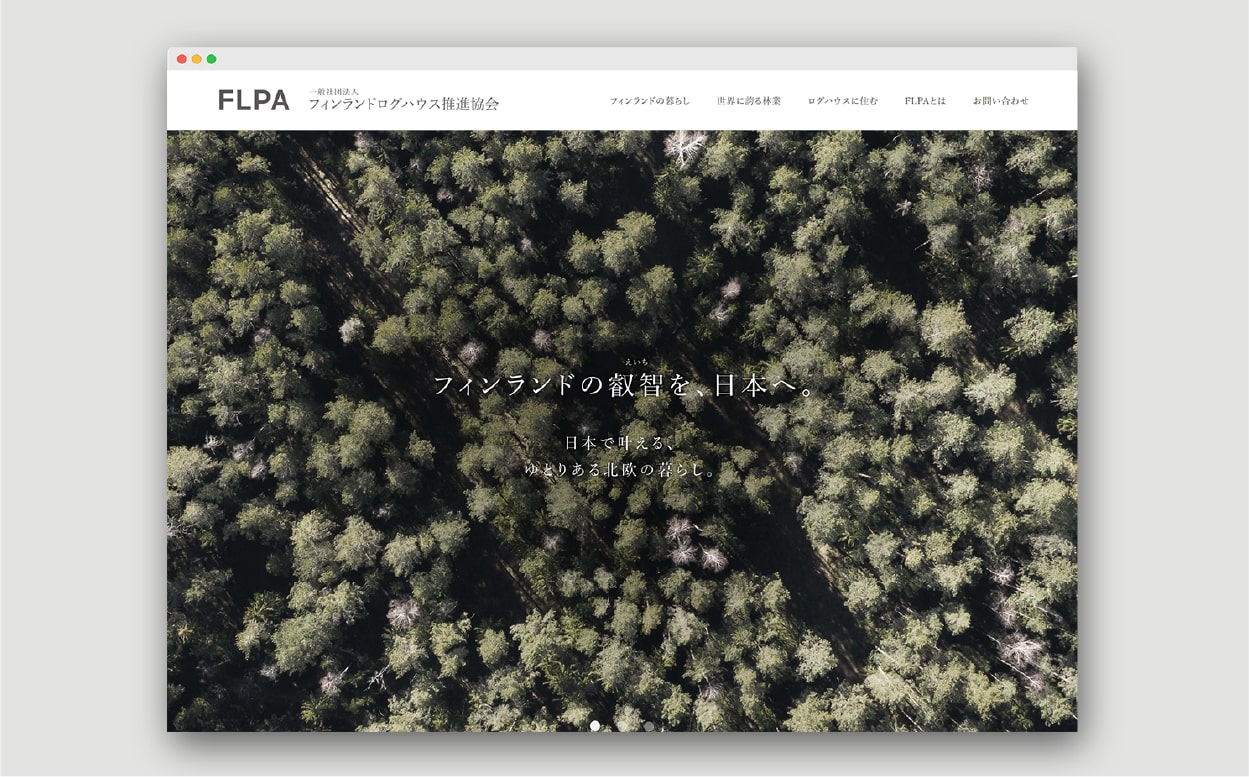1249x777 pixels.
Task: Click the small 一般社団法人 label
Action: click(x=340, y=90)
